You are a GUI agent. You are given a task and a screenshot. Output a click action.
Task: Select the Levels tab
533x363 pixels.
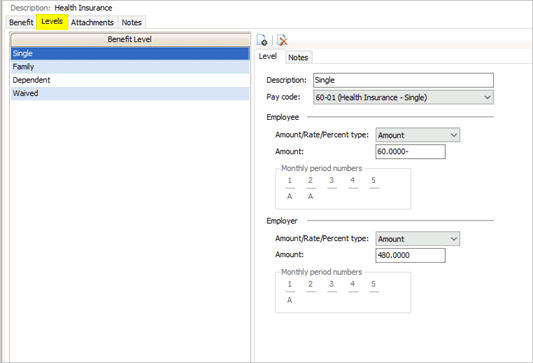pos(52,21)
